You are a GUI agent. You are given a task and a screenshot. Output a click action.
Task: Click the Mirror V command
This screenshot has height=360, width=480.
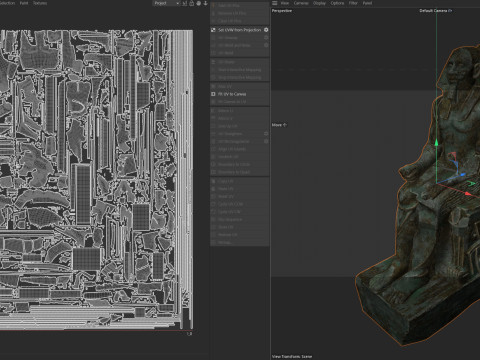coord(240,118)
